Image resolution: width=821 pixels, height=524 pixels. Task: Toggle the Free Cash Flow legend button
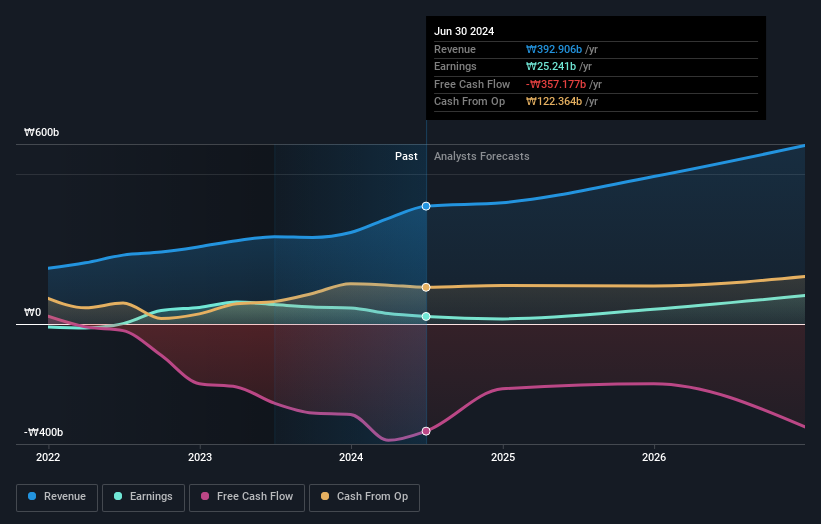(x=247, y=497)
